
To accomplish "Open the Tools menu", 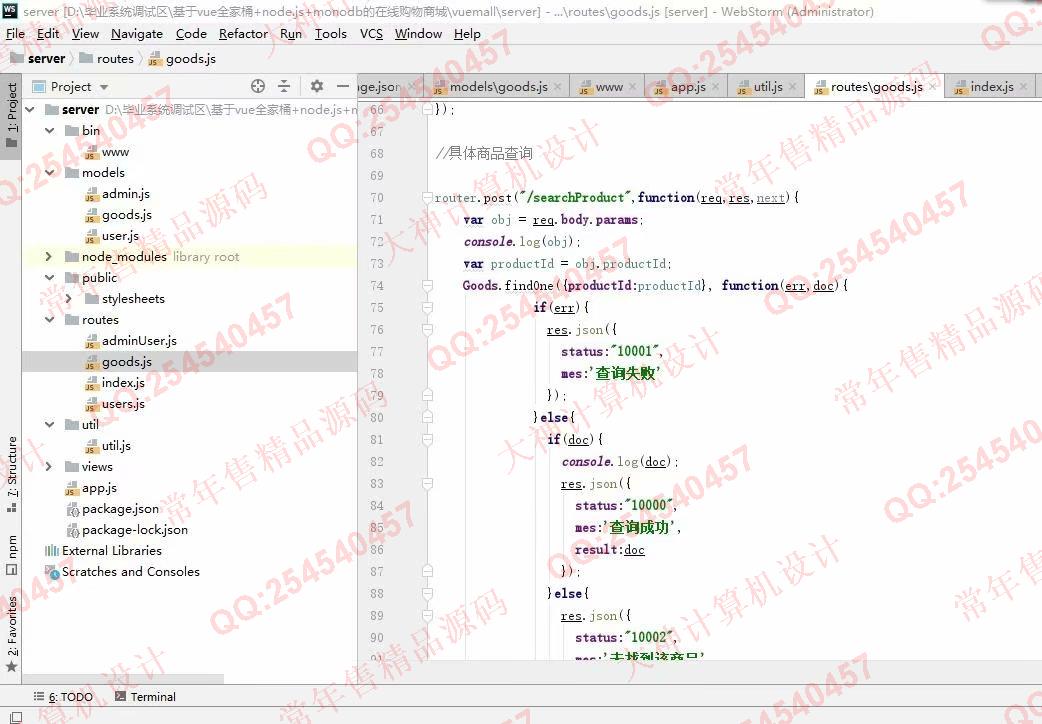I will 330,33.
